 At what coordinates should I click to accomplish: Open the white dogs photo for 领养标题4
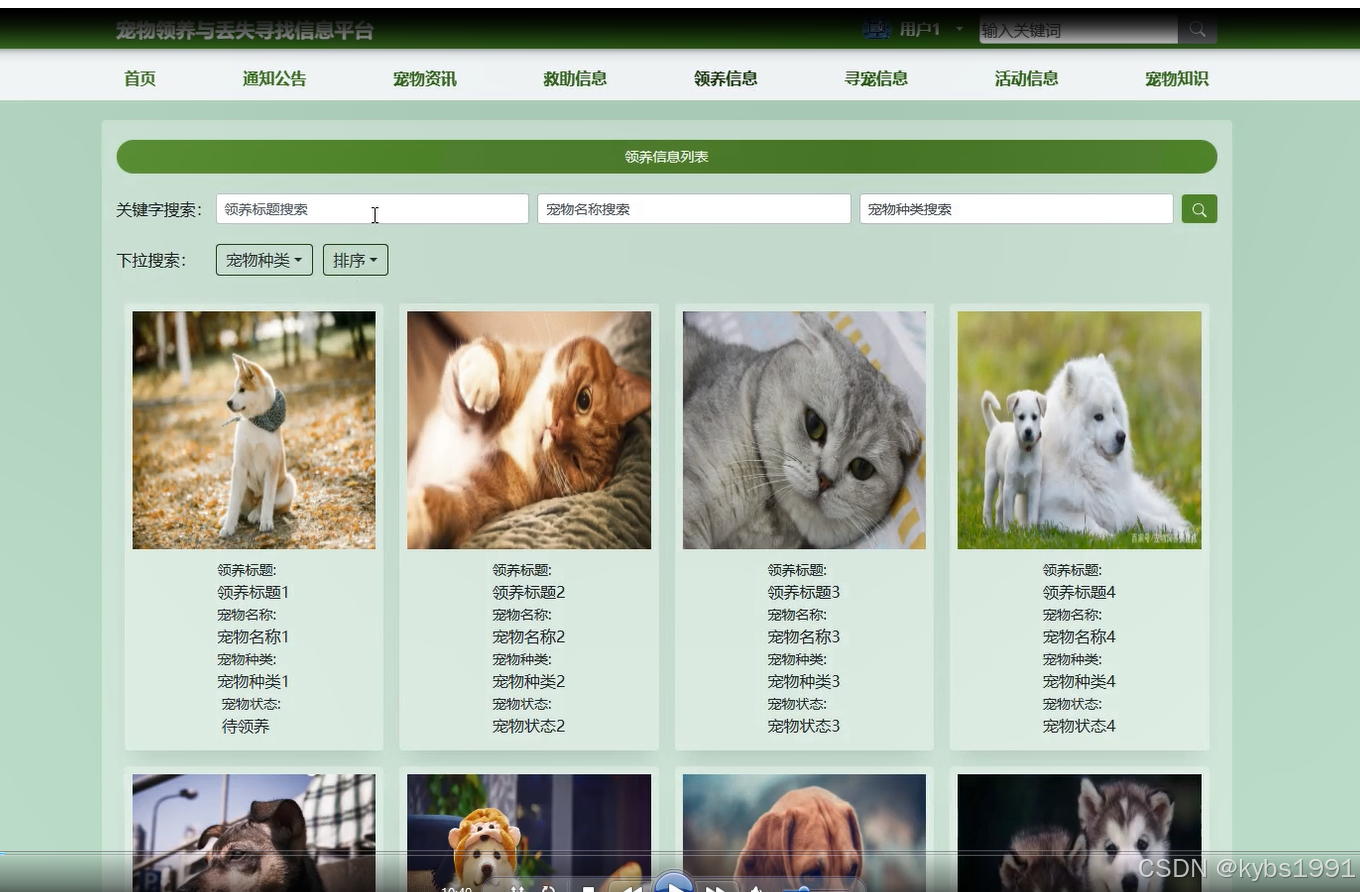(1079, 430)
